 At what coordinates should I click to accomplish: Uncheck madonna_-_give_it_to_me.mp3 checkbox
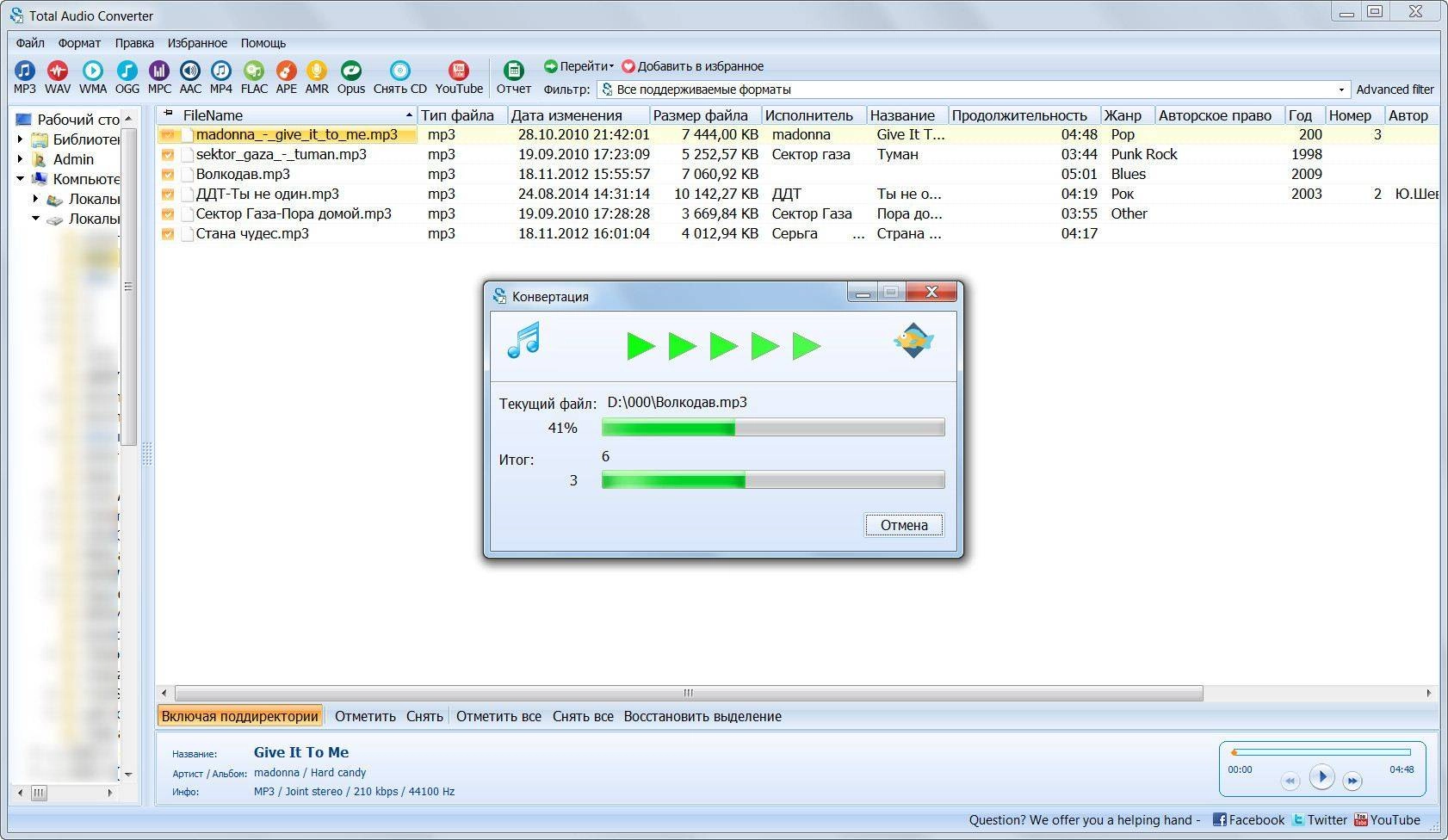(168, 135)
